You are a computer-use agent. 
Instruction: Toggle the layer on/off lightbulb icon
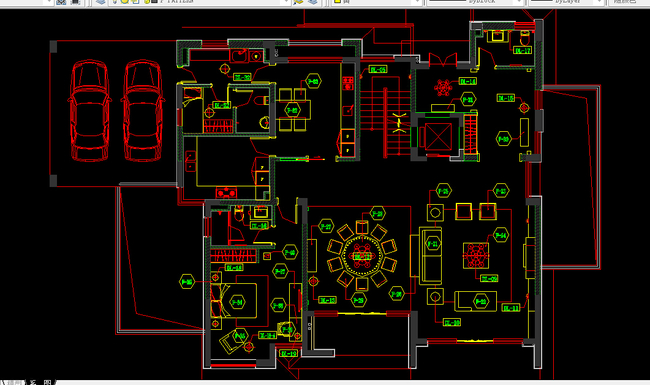(115, 2)
